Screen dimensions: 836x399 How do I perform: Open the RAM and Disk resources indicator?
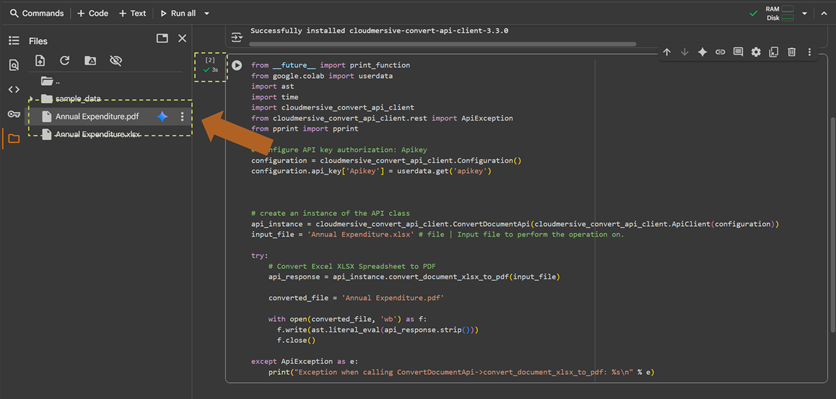click(779, 13)
